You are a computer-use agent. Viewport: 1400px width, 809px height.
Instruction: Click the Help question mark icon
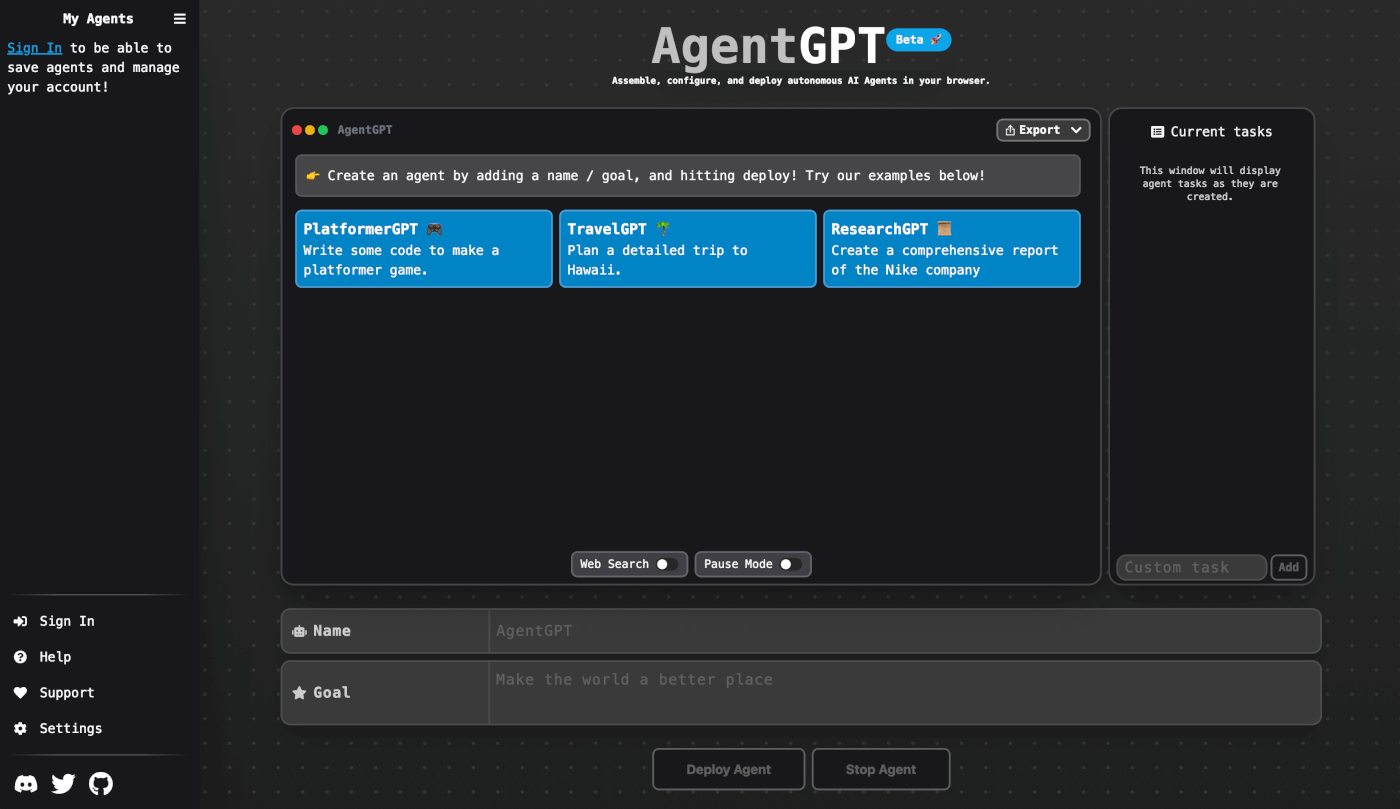pos(20,657)
